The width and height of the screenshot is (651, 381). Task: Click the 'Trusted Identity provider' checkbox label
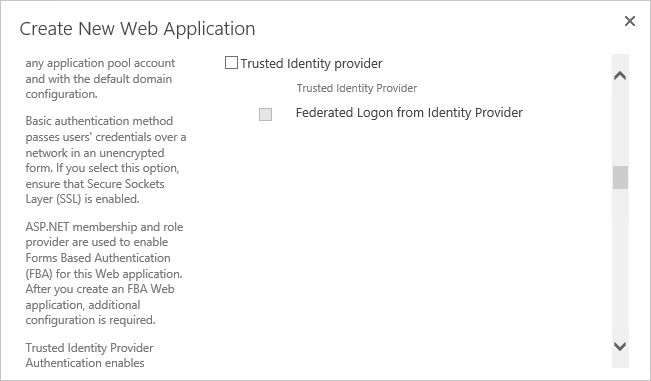click(311, 64)
